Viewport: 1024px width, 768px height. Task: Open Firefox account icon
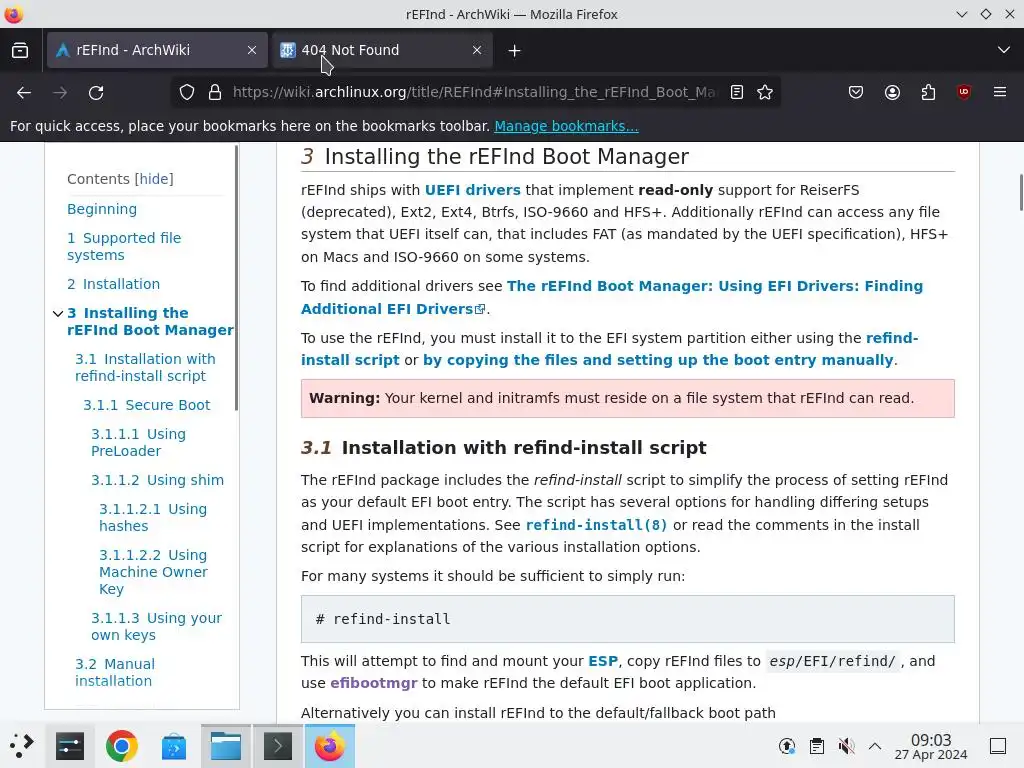pos(892,93)
